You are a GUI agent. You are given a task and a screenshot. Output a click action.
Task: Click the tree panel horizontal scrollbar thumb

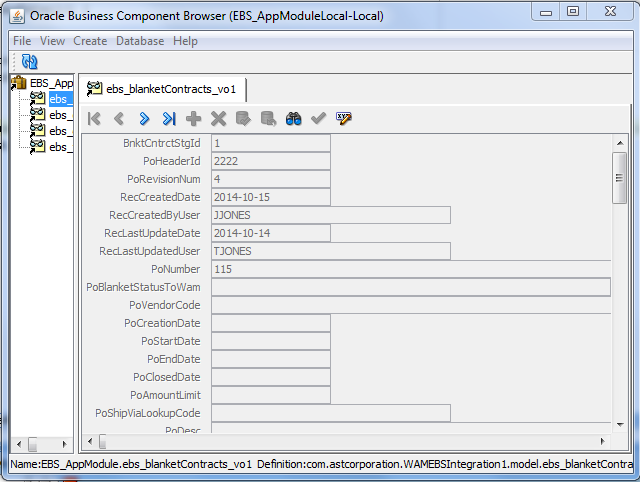click(32, 444)
